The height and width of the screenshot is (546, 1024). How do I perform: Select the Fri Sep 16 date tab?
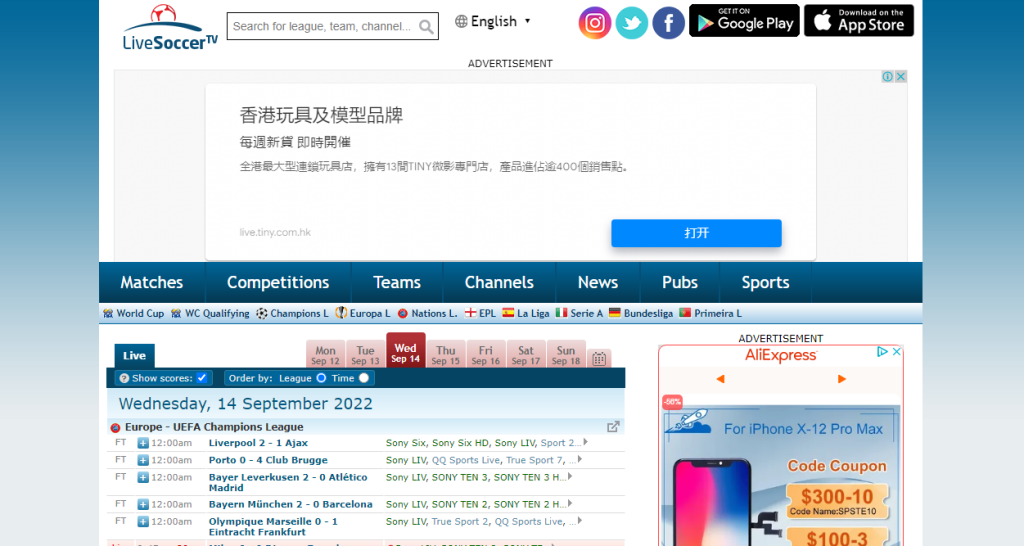[486, 355]
